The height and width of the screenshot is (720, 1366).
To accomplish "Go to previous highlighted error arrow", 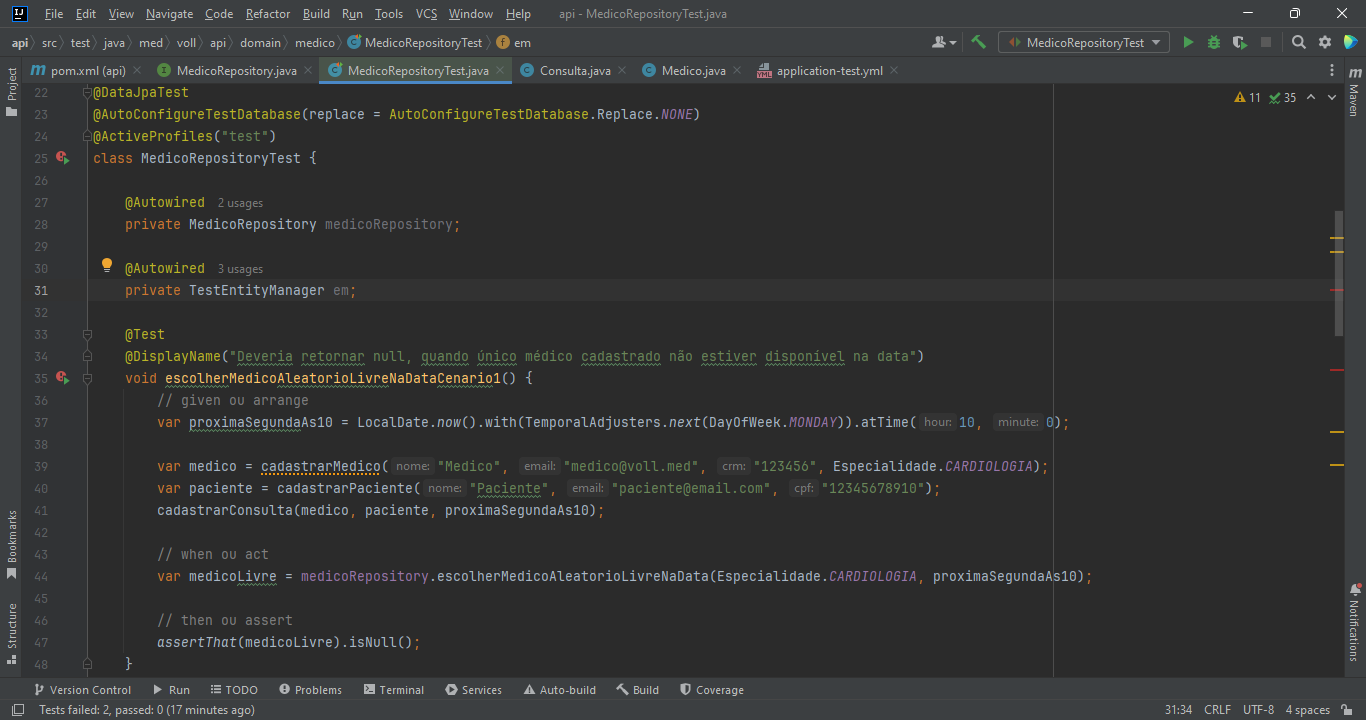I will point(1311,97).
